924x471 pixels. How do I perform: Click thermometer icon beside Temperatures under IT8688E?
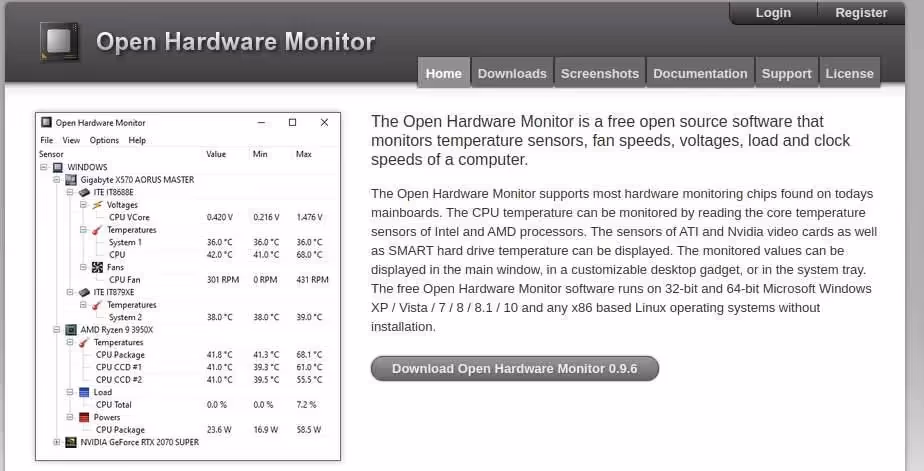97,230
